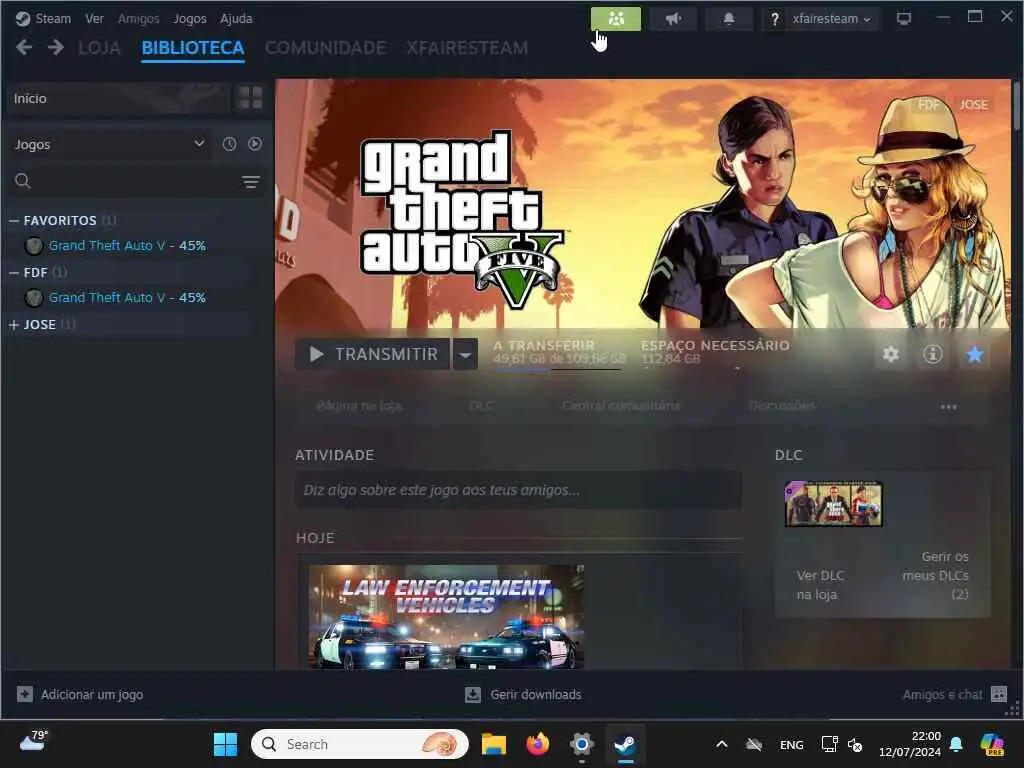Screen dimensions: 1024x768
Task: Open the COMUNIDADE tab
Action: click(x=325, y=48)
